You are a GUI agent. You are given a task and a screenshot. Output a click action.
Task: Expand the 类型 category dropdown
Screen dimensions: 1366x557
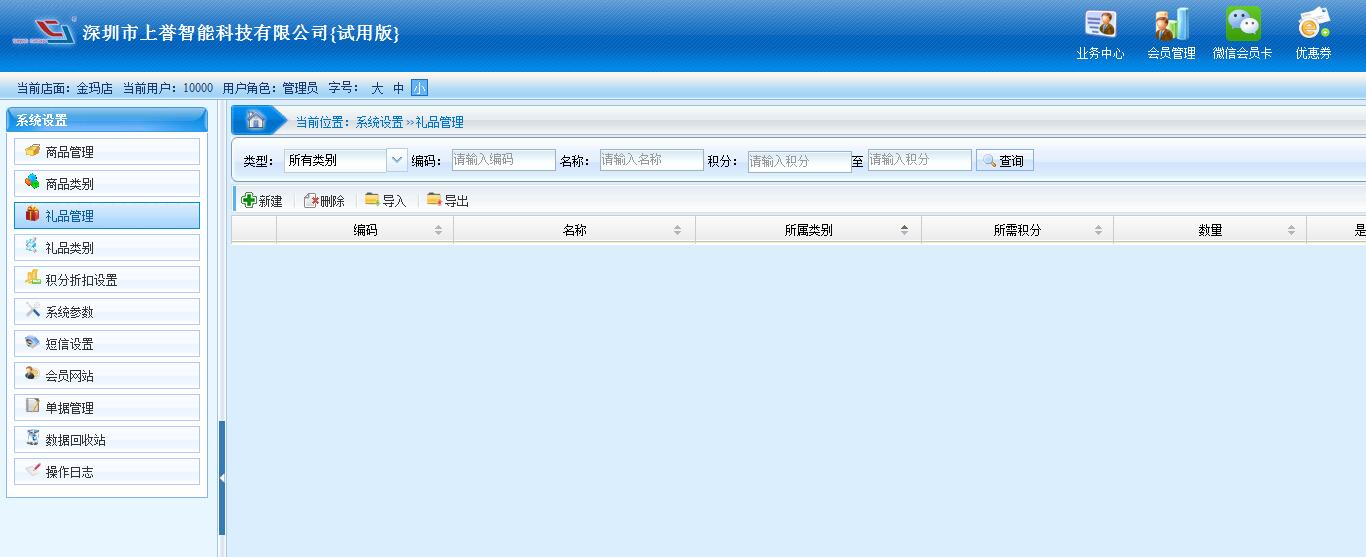pos(396,160)
